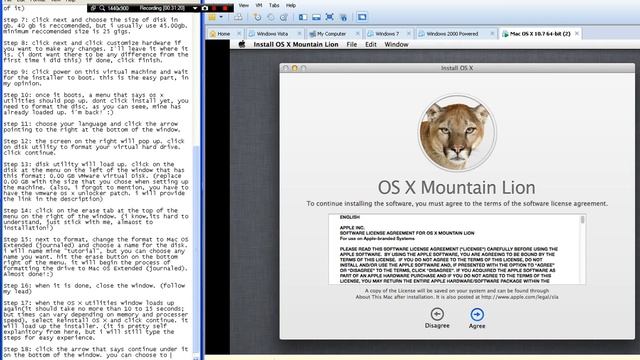Switch to the Home tab
Image resolution: width=640 pixels, height=360 pixels.
[x=224, y=34]
